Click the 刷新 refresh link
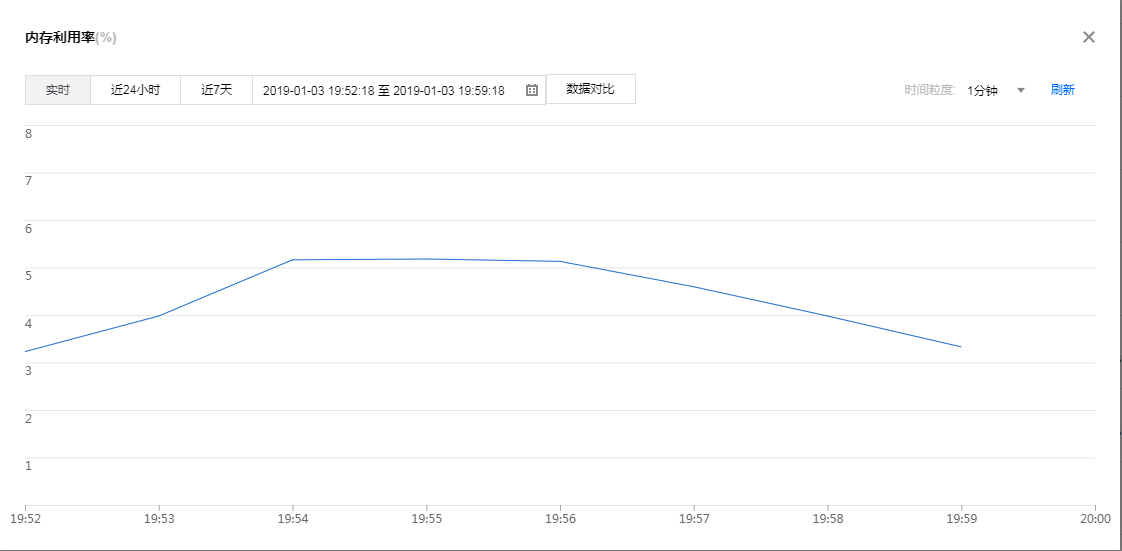This screenshot has height=551, width=1122. (x=1062, y=90)
